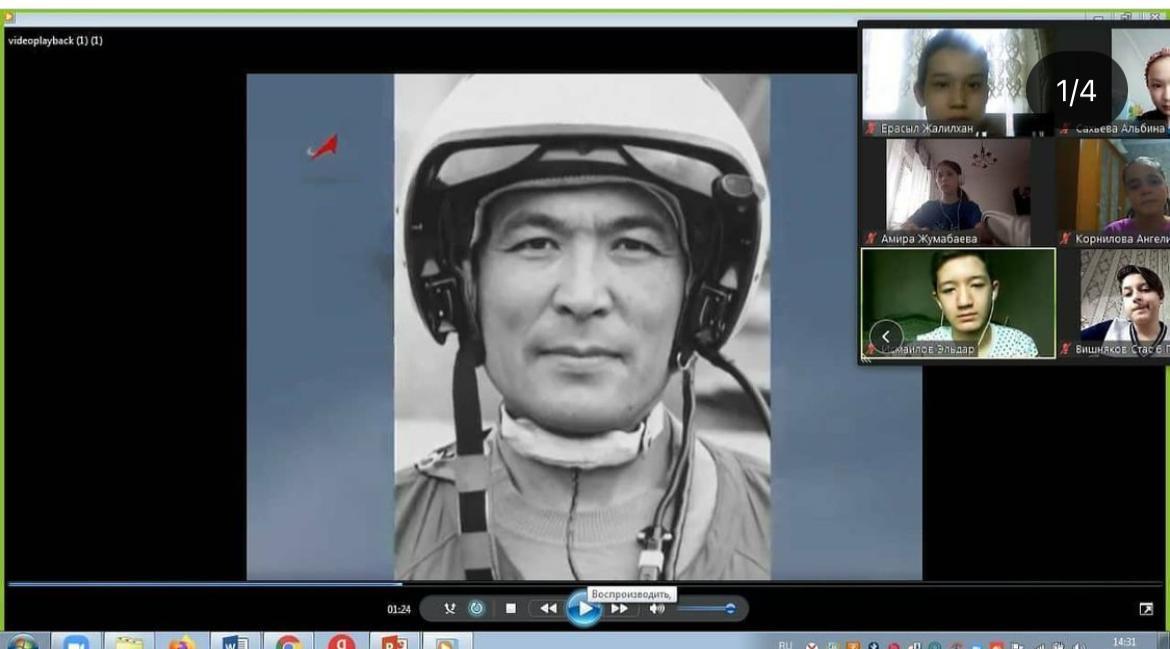Stop the video playback
This screenshot has width=1170, height=649.
click(511, 608)
